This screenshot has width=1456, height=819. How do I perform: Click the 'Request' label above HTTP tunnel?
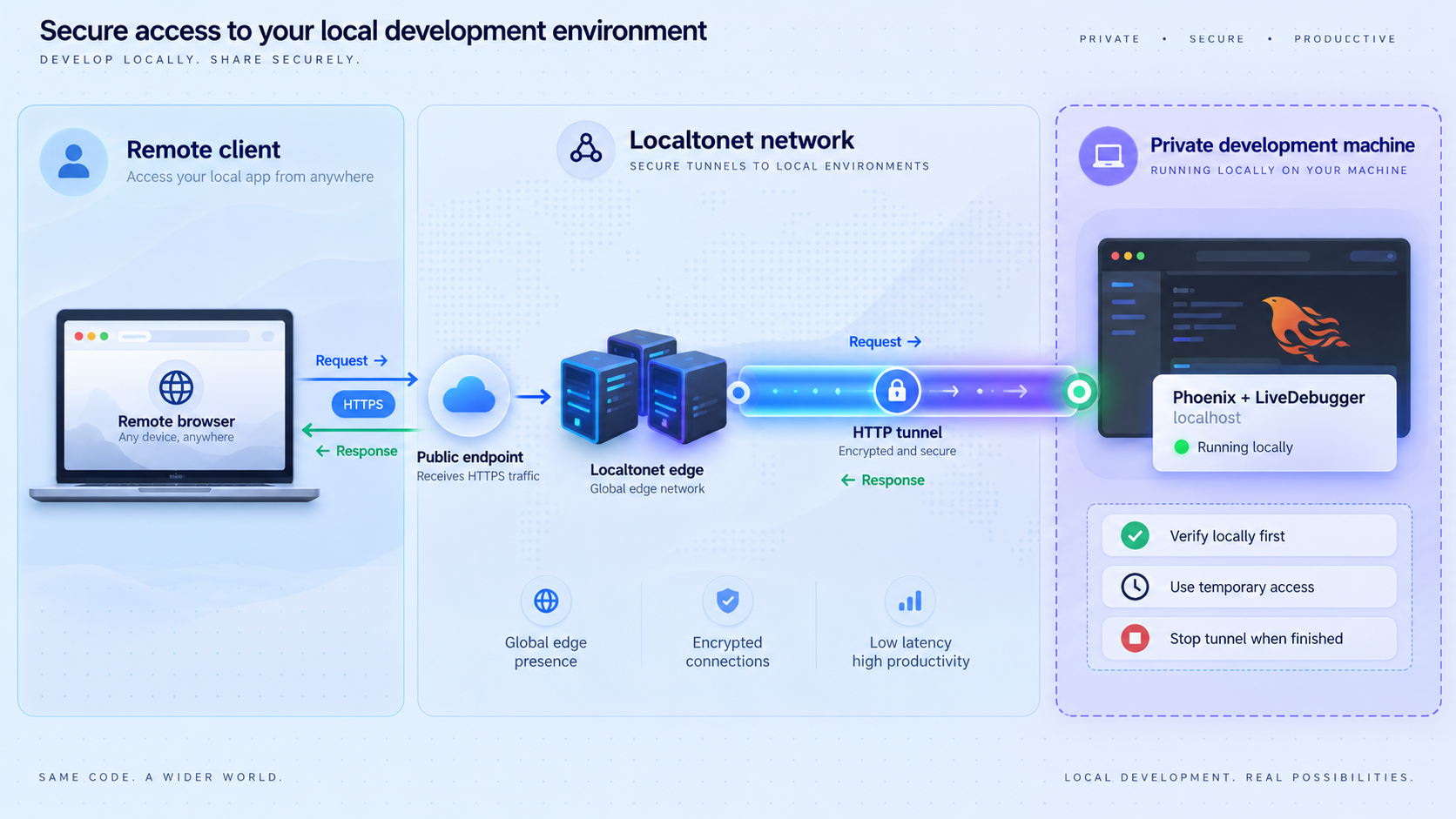pos(885,342)
